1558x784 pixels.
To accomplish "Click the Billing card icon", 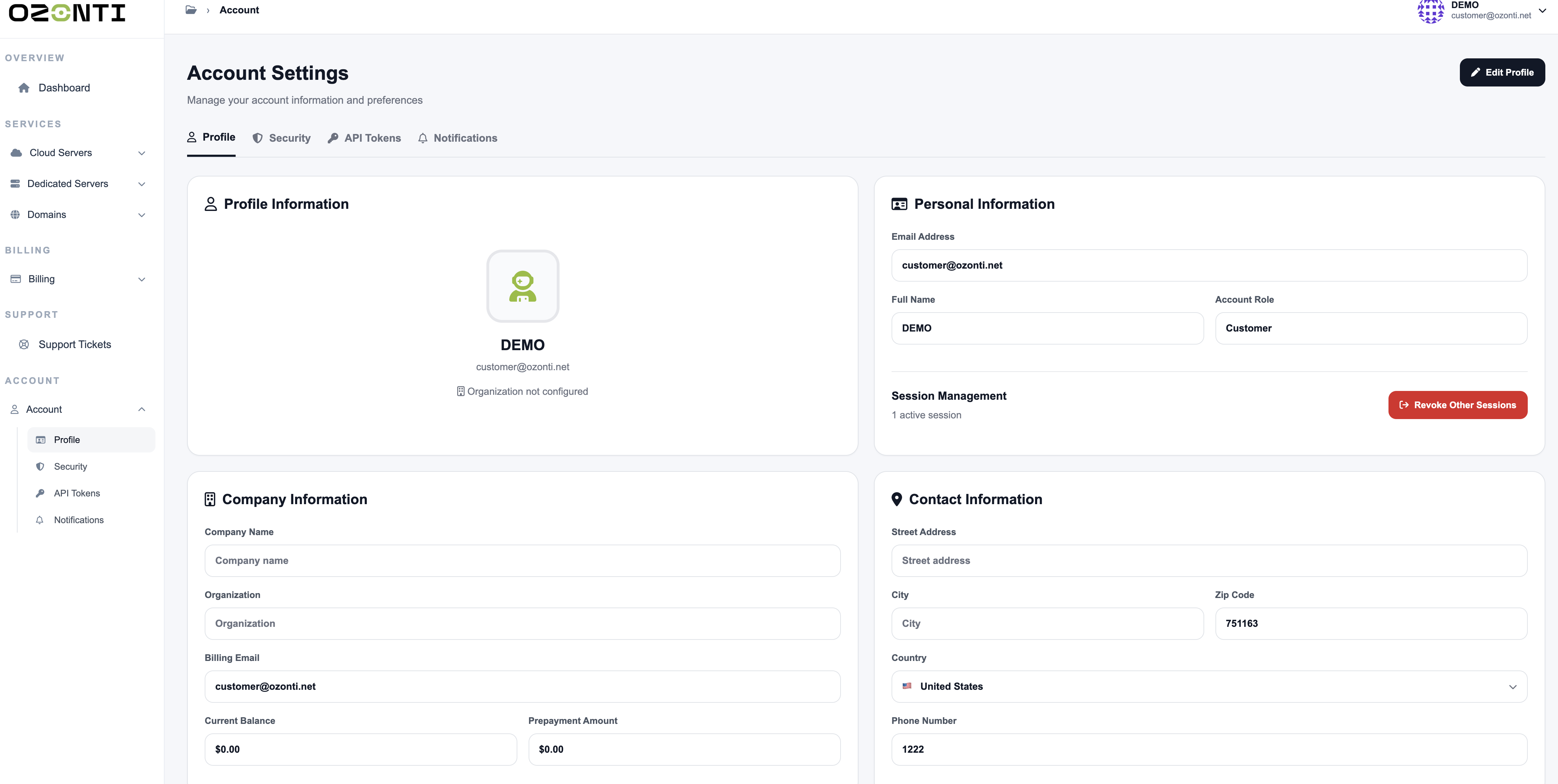I will [16, 279].
